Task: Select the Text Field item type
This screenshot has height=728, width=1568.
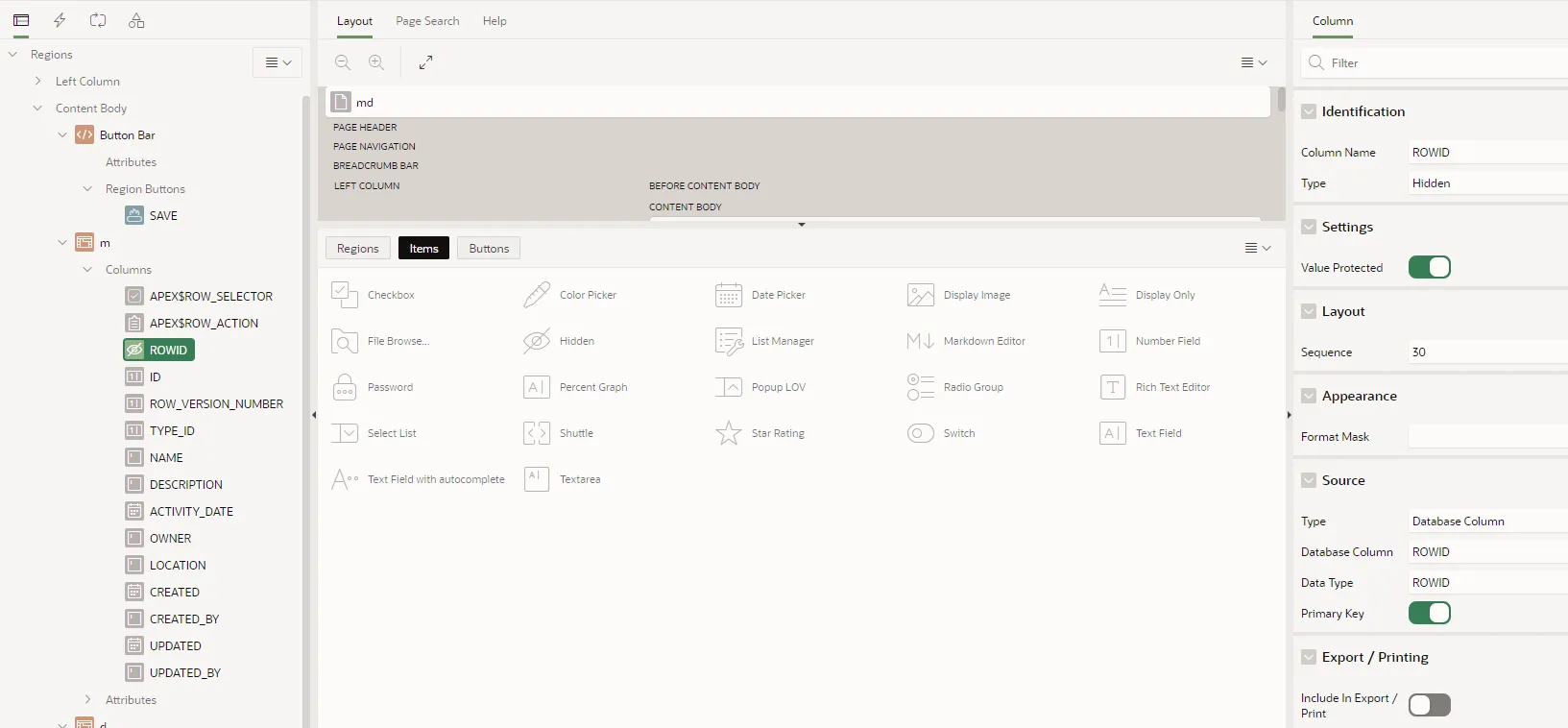Action: (x=1141, y=433)
